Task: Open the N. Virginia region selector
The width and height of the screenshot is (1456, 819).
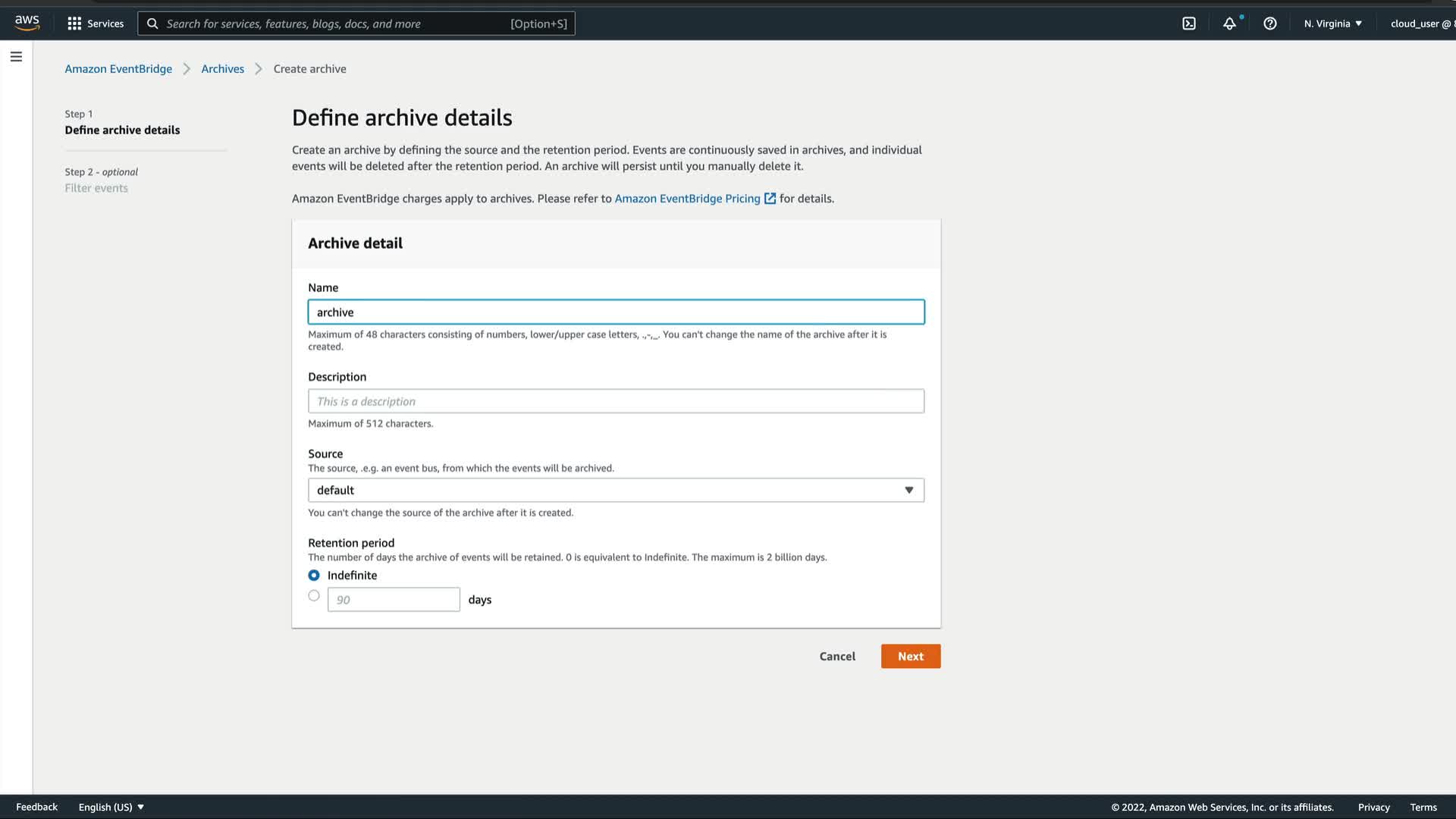Action: click(1332, 24)
